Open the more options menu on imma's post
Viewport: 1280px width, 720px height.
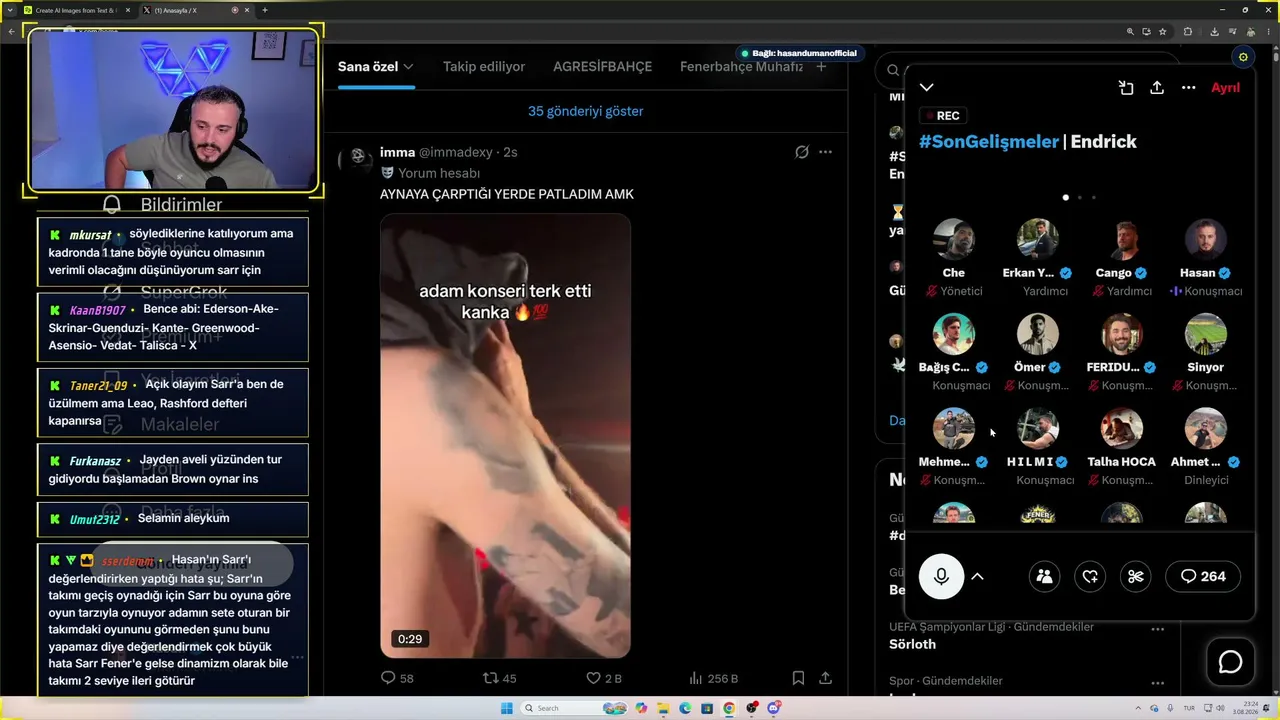pyautogui.click(x=825, y=152)
